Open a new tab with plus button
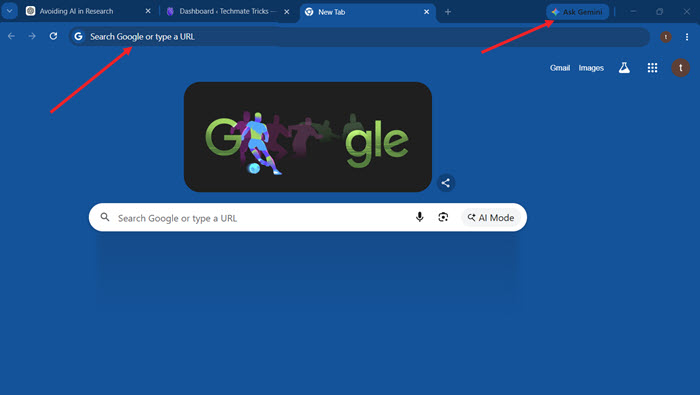This screenshot has width=700, height=395. (448, 12)
